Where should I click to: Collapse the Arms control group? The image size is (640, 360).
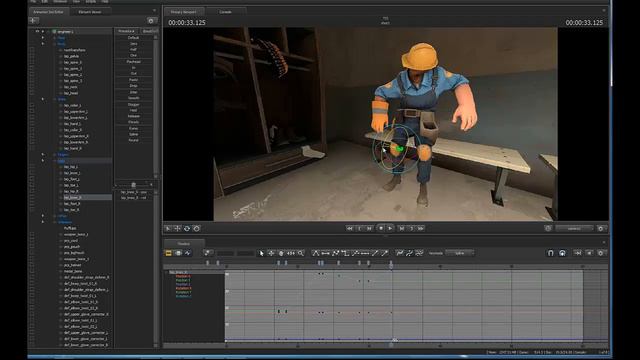[x=43, y=99]
